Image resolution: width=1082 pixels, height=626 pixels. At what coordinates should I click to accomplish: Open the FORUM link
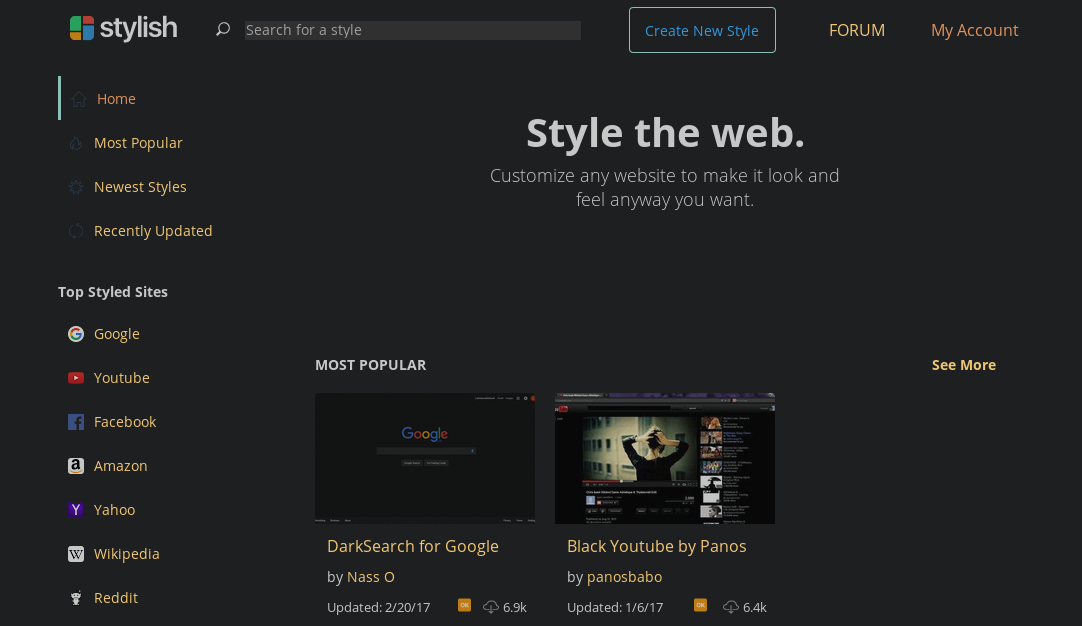click(856, 30)
